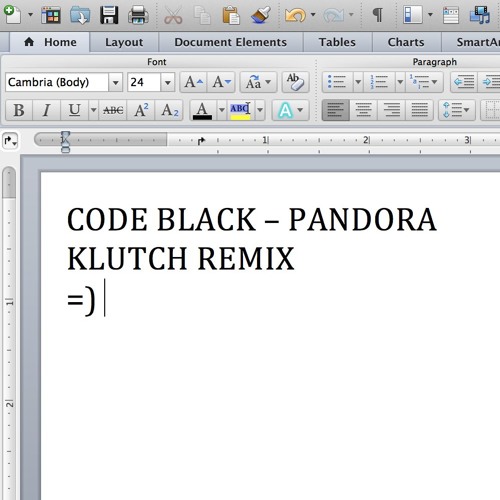Print the document
This screenshot has height=500, width=500.
pyautogui.click(x=138, y=15)
